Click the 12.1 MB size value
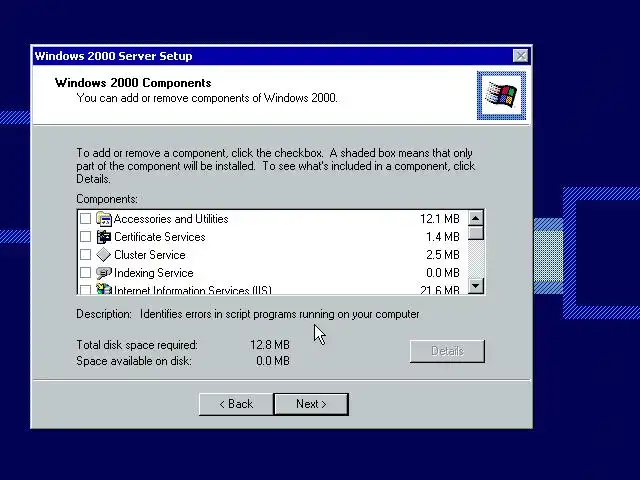This screenshot has width=640, height=480. tap(440, 219)
